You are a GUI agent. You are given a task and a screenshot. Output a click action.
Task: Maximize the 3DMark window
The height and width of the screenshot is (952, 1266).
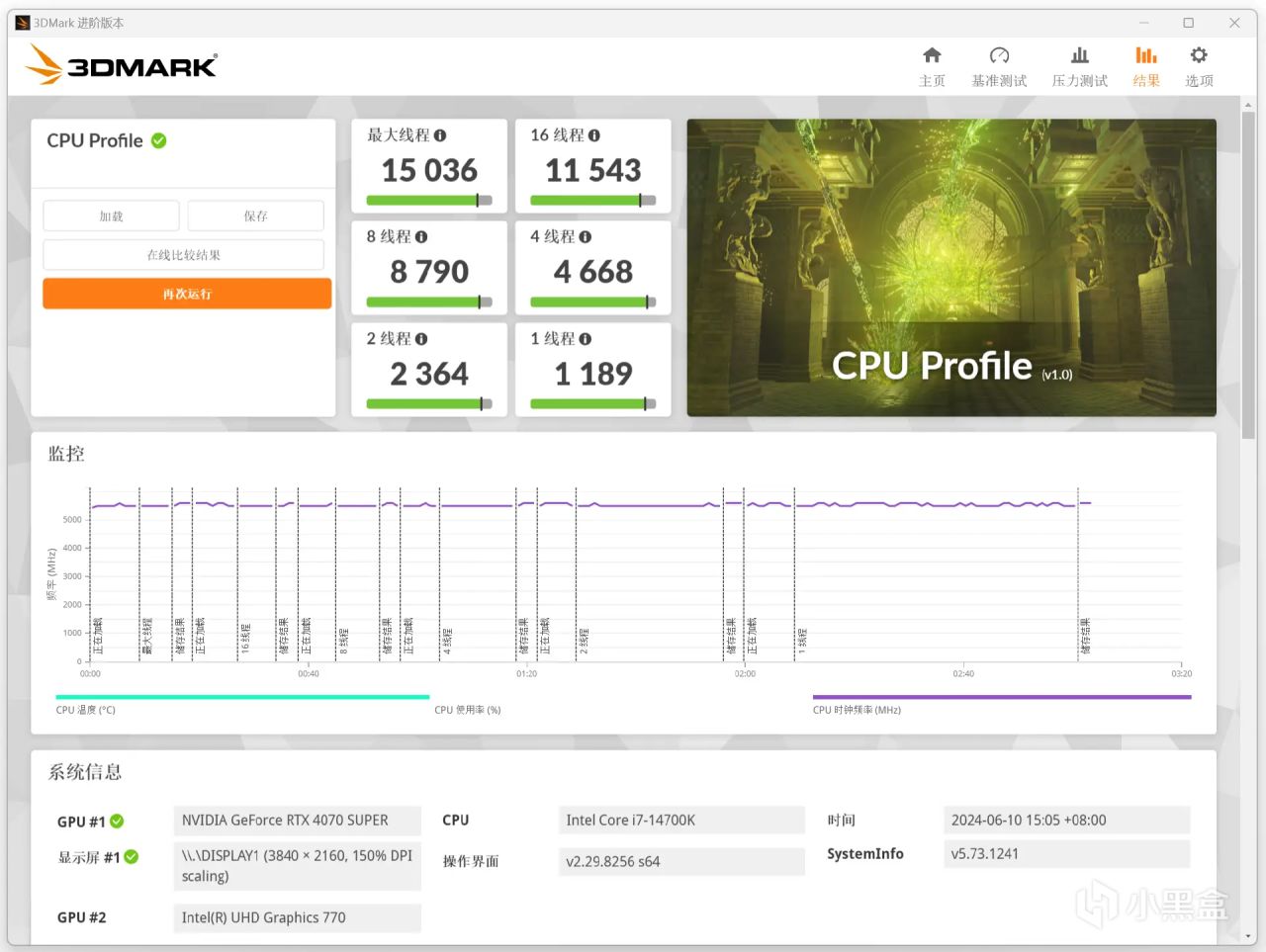1189,23
